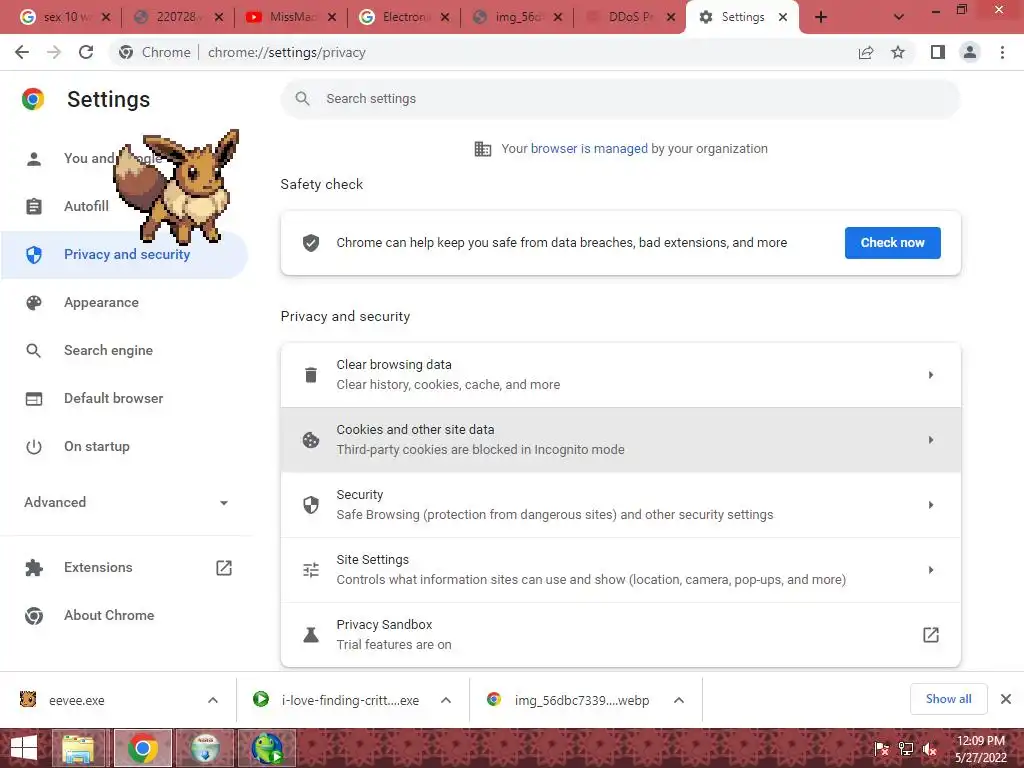This screenshot has height=768, width=1024.
Task: Expand arrow for Cookies and other site data
Action: (x=931, y=440)
